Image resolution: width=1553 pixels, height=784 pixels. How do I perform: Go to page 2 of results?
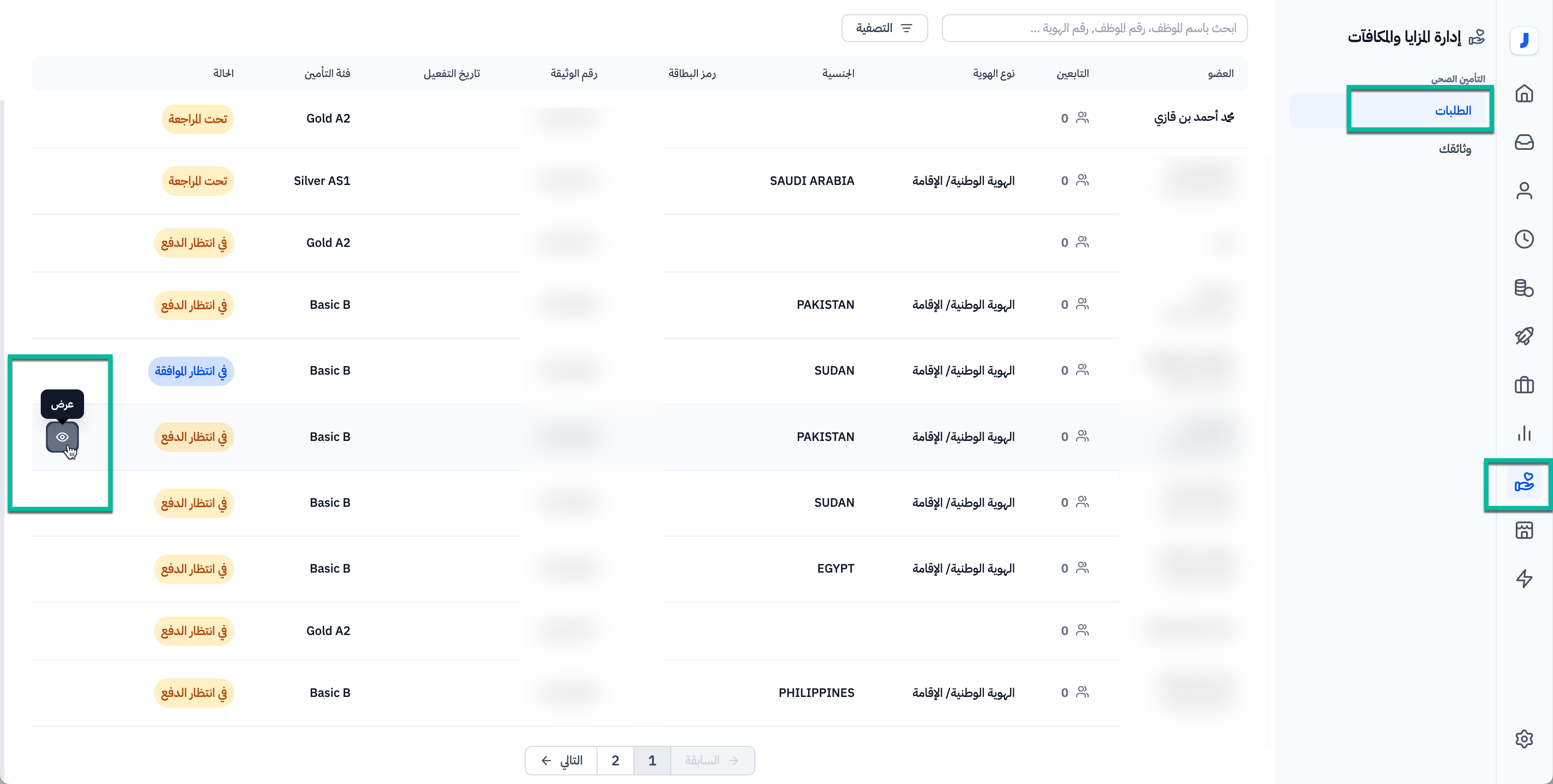(615, 761)
